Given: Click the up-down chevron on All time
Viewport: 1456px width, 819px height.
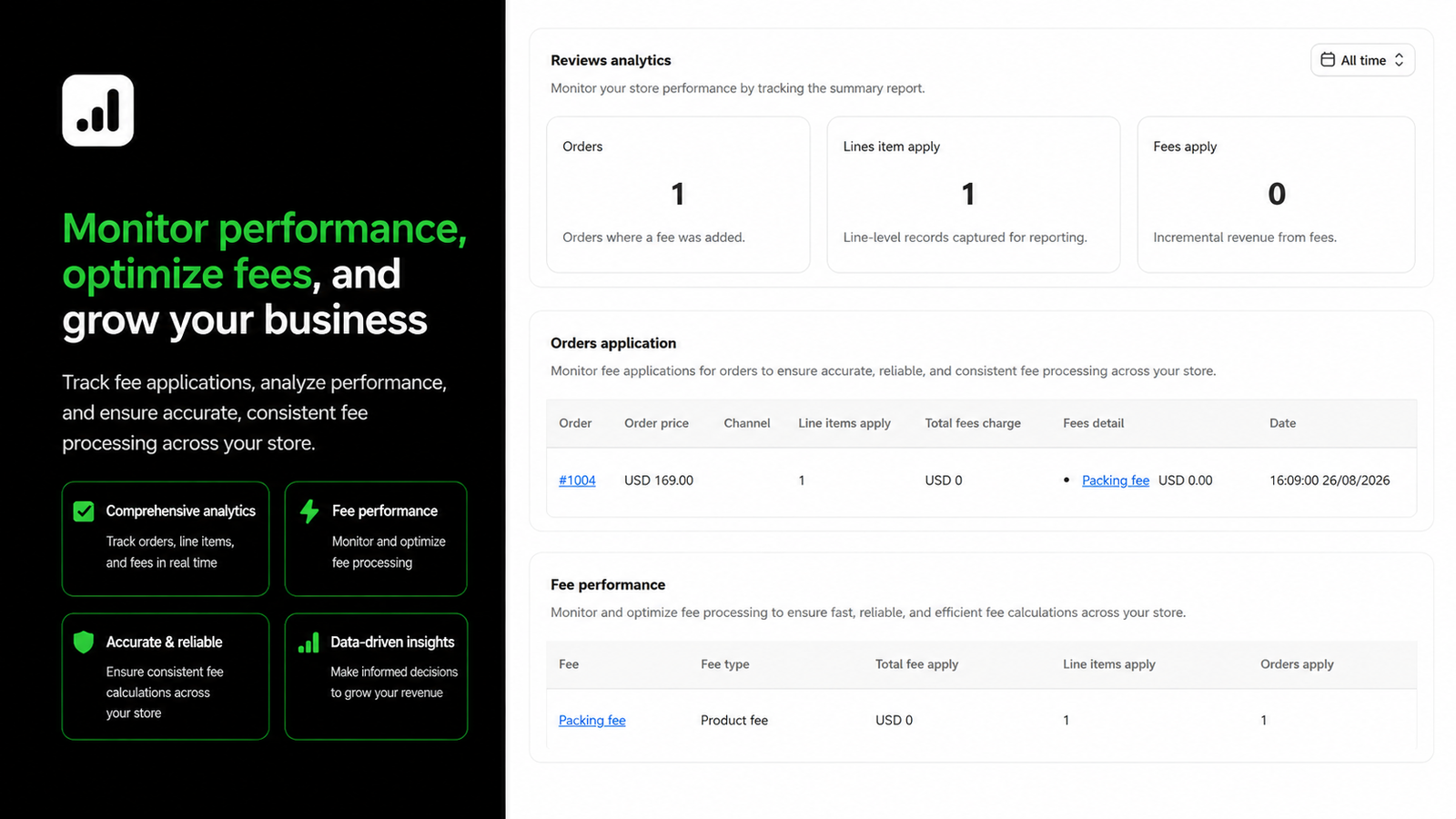Looking at the screenshot, I should point(1399,60).
